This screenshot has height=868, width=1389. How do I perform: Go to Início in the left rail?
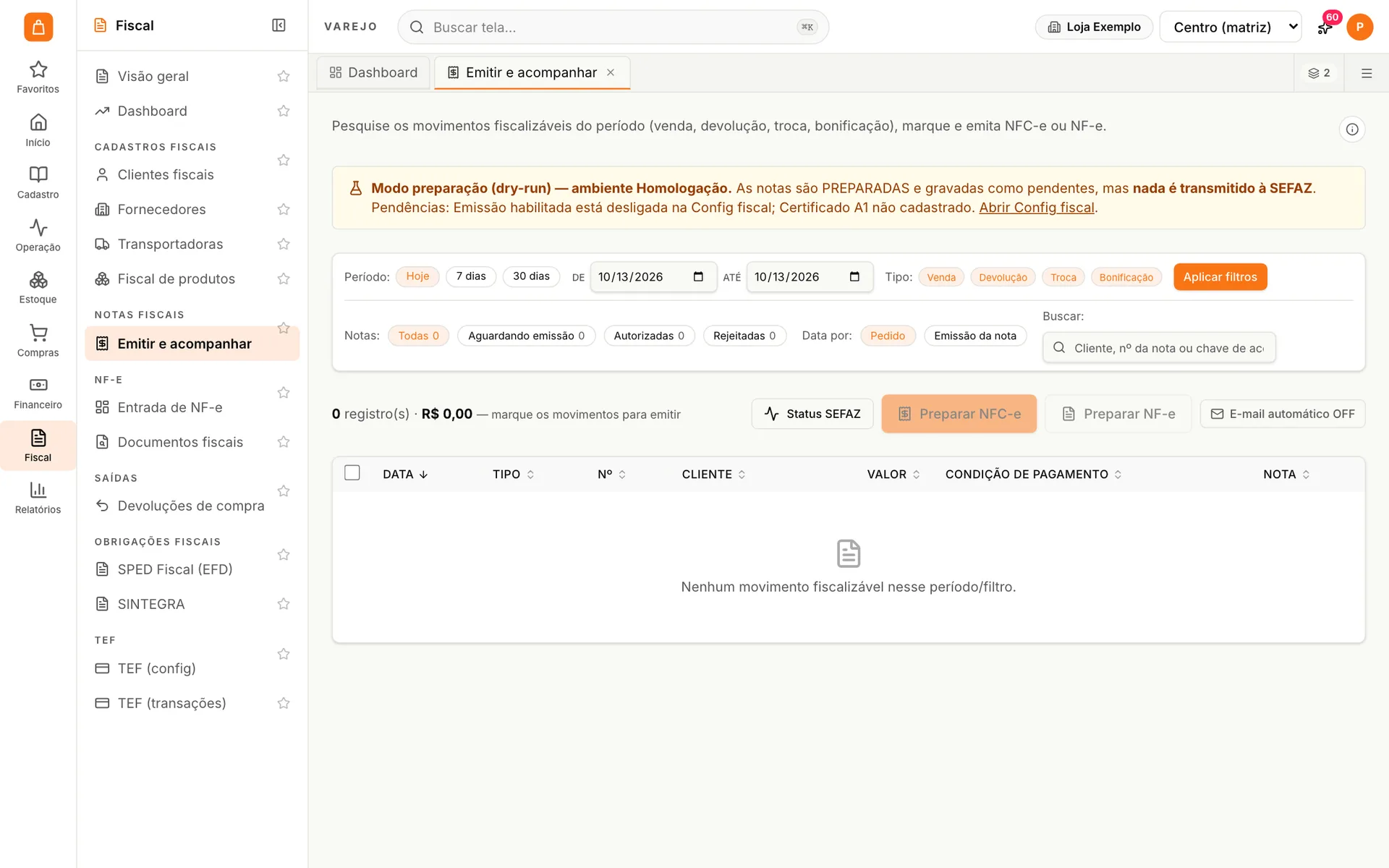[x=38, y=130]
